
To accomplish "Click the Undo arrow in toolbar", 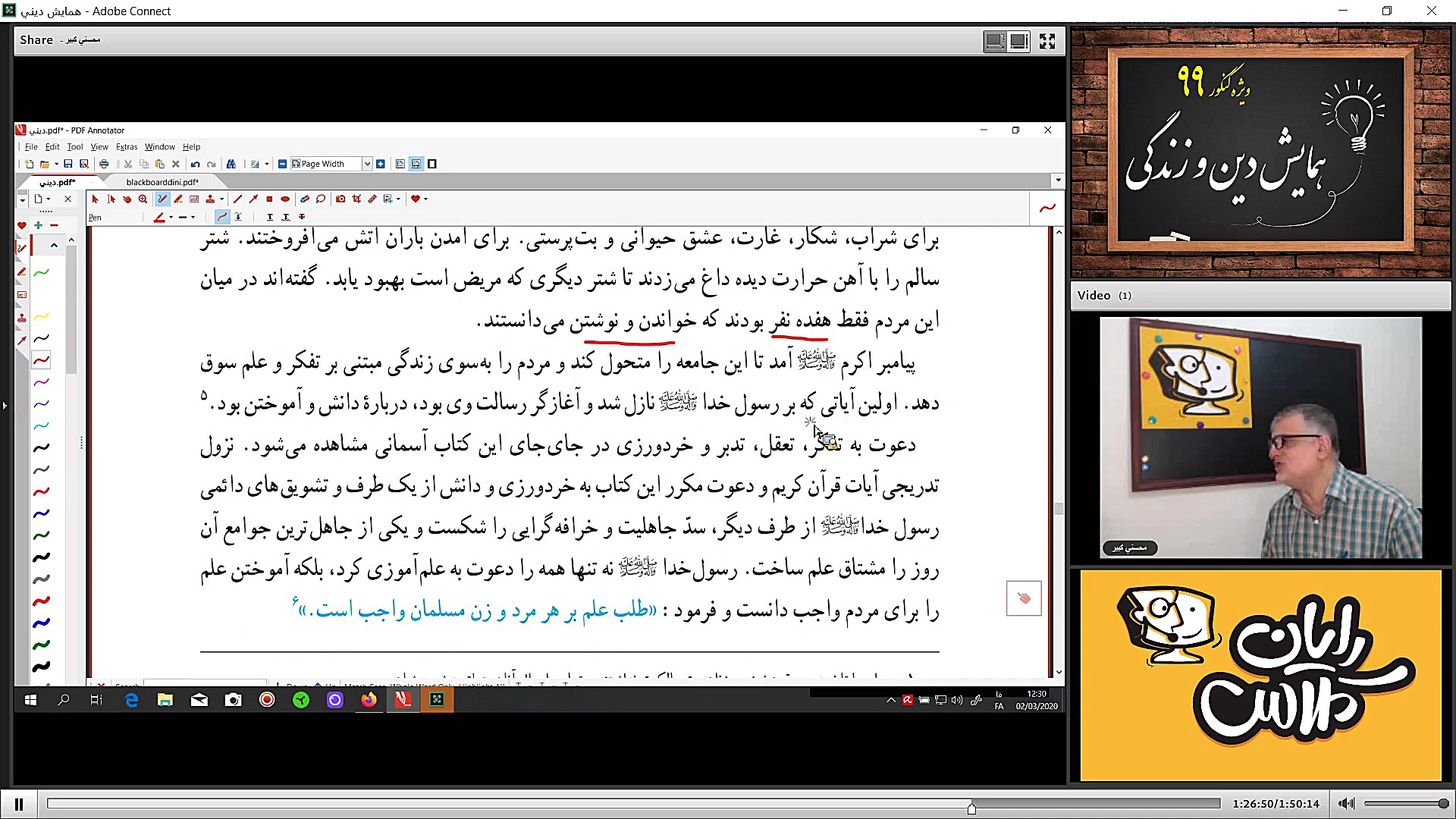I will pos(196,164).
